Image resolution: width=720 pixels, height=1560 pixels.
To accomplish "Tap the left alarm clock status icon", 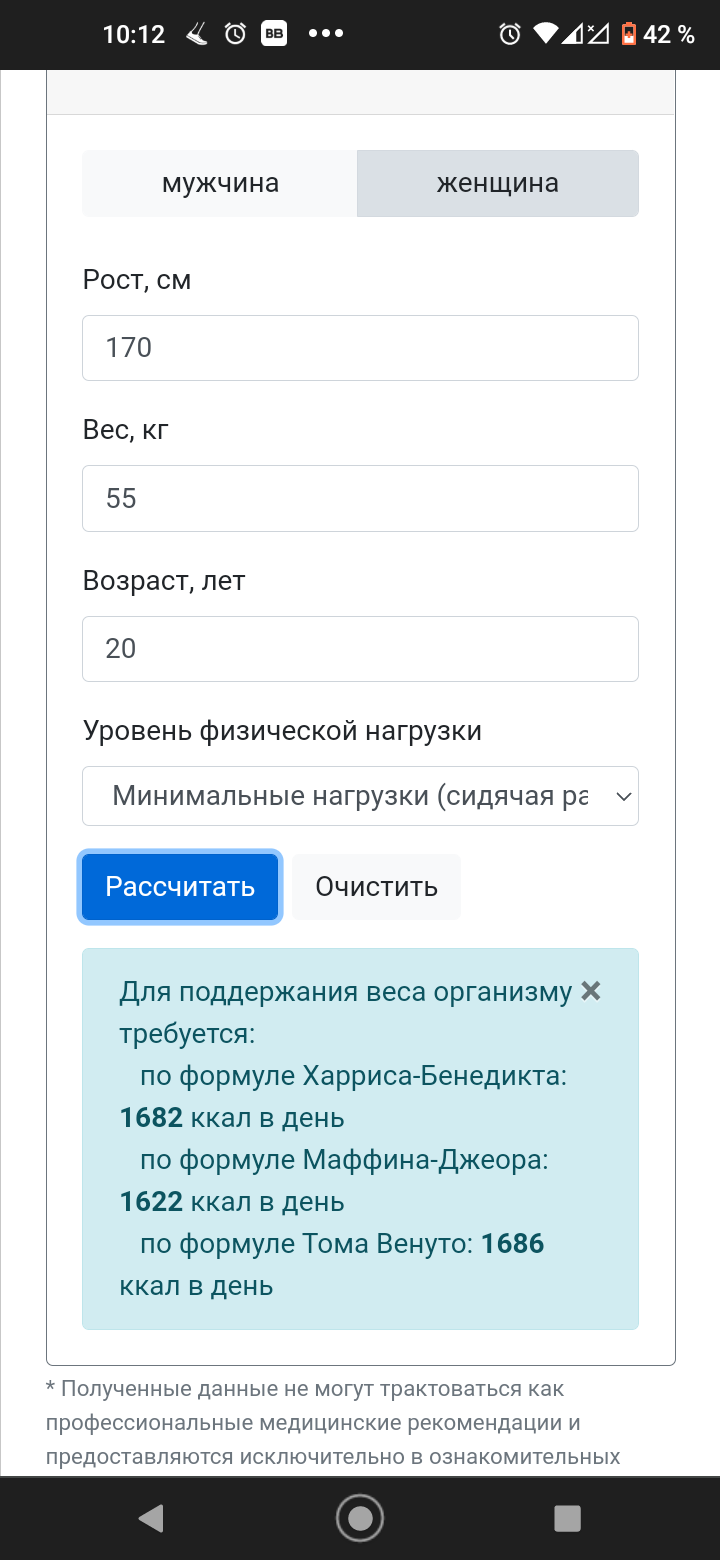I will point(235,34).
